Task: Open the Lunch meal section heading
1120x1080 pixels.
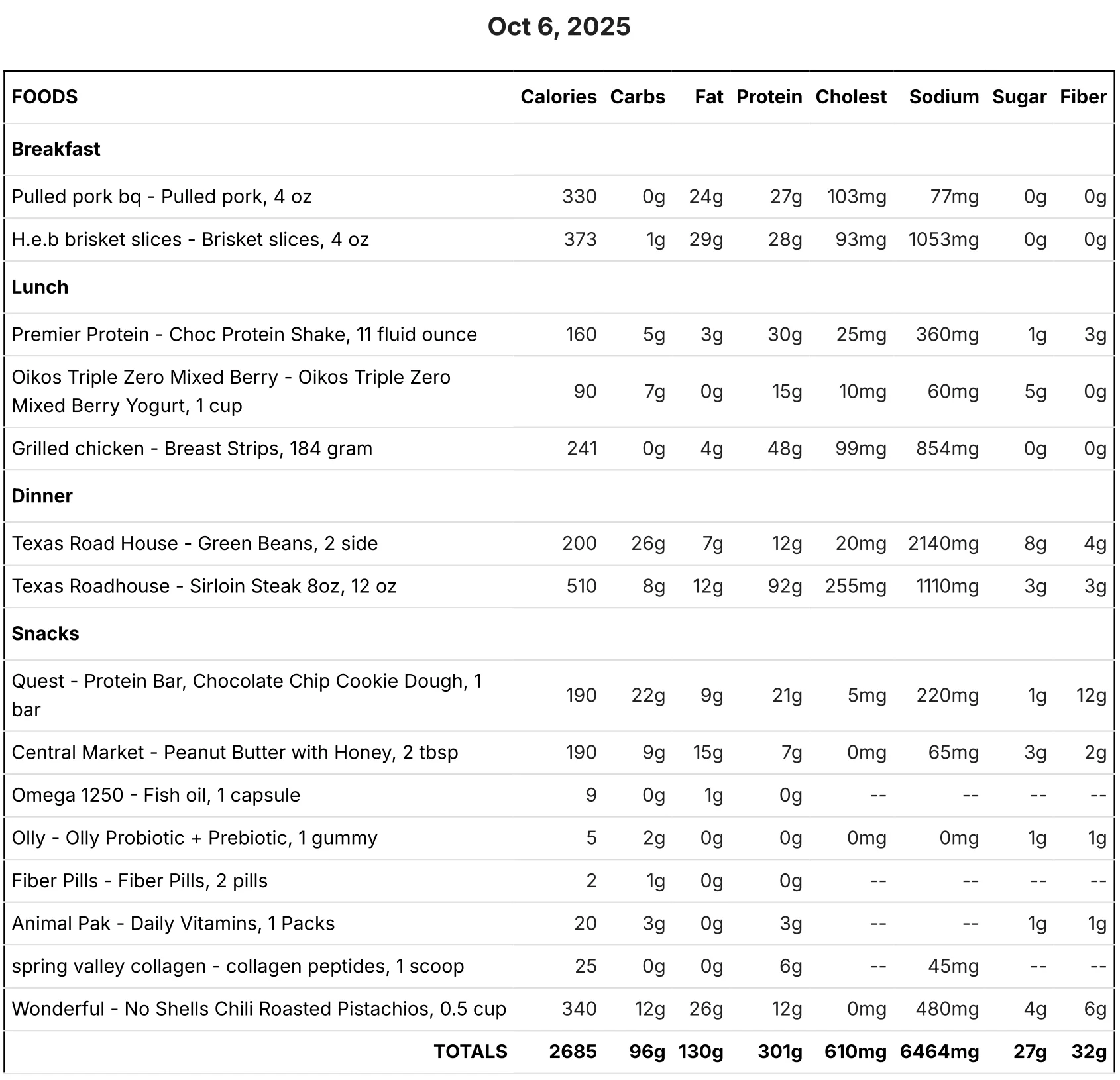Action: pos(40,287)
